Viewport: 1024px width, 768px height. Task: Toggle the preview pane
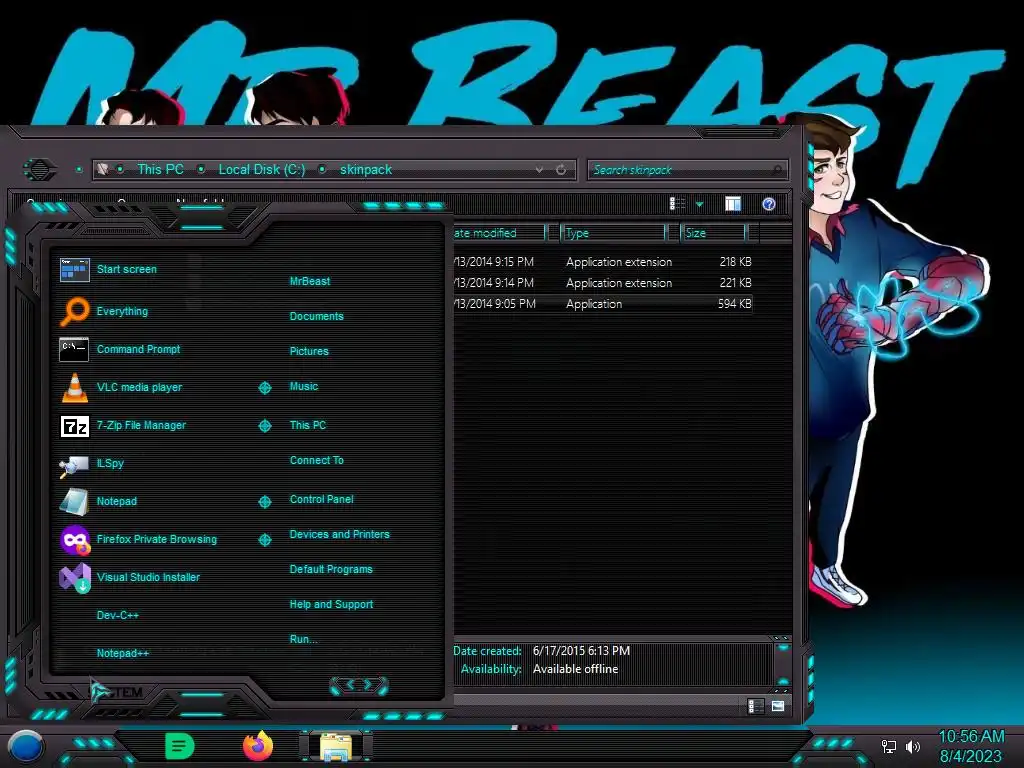[733, 204]
